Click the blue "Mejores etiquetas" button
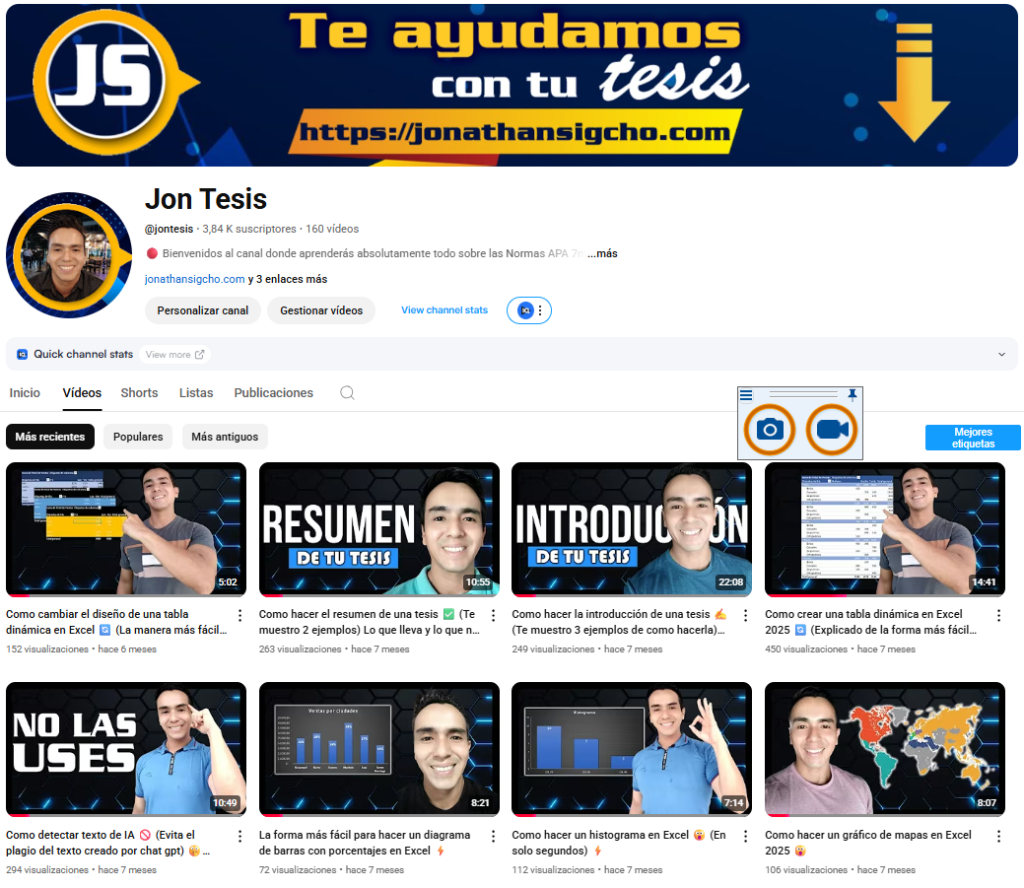The height and width of the screenshot is (888, 1024). tap(972, 438)
